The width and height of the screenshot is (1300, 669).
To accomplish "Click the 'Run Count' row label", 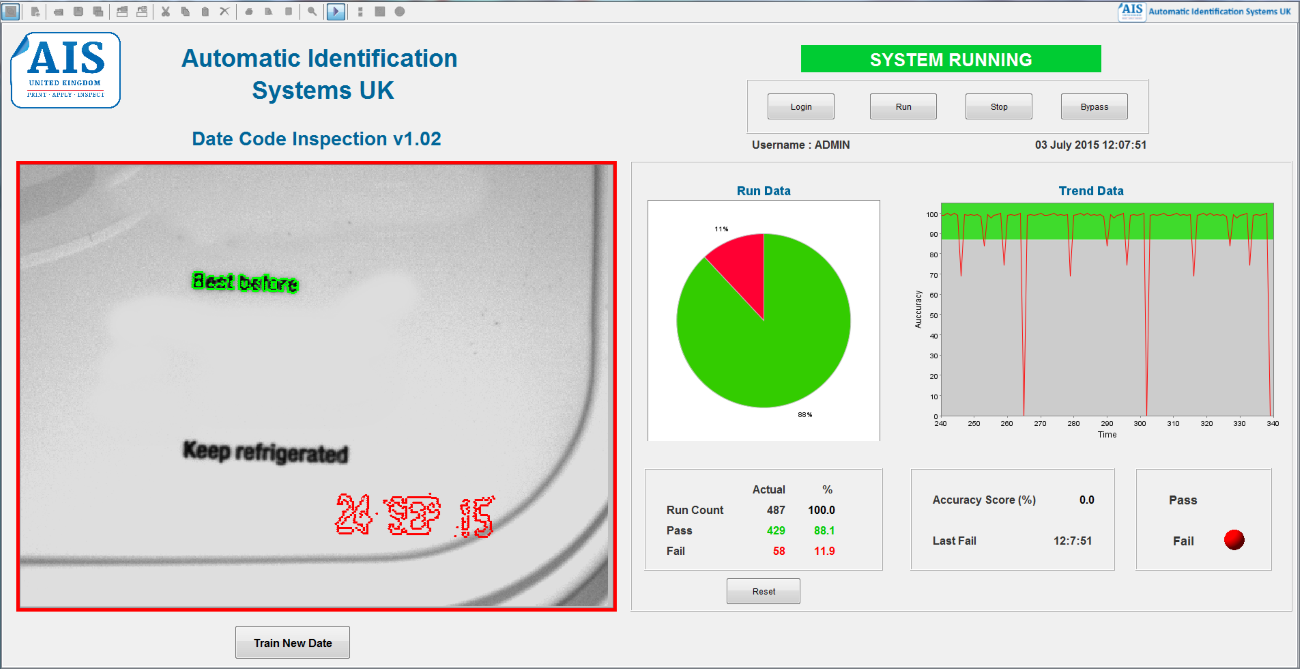I will click(x=695, y=510).
